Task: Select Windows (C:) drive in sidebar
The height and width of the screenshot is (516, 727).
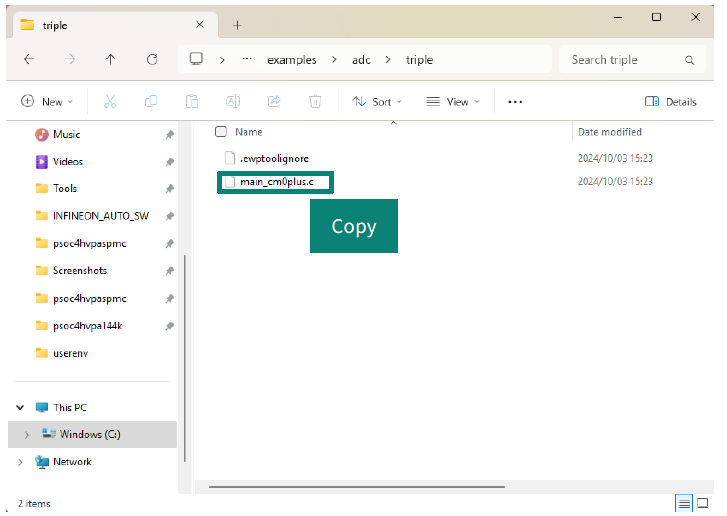Action: click(x=90, y=434)
